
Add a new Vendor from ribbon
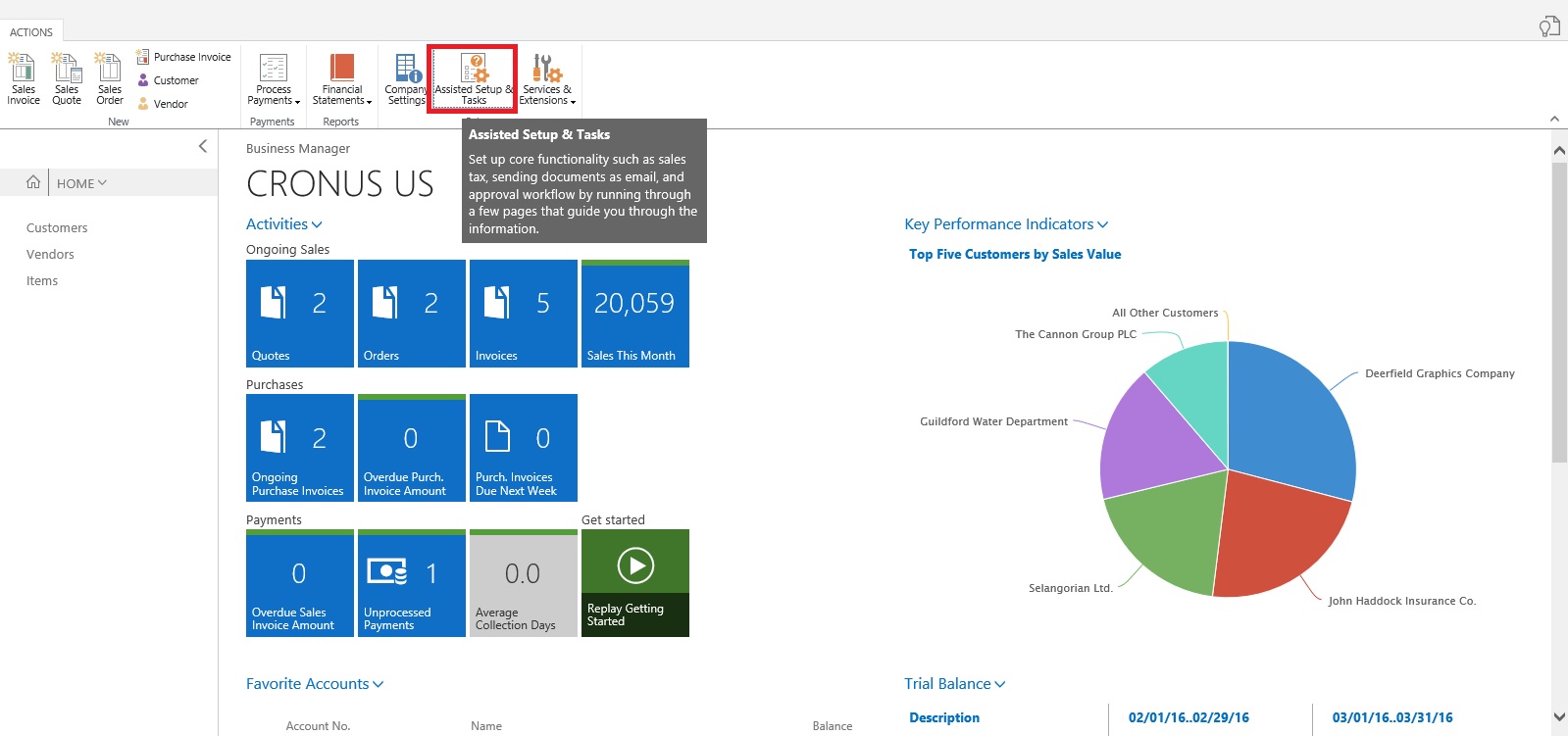[x=170, y=104]
